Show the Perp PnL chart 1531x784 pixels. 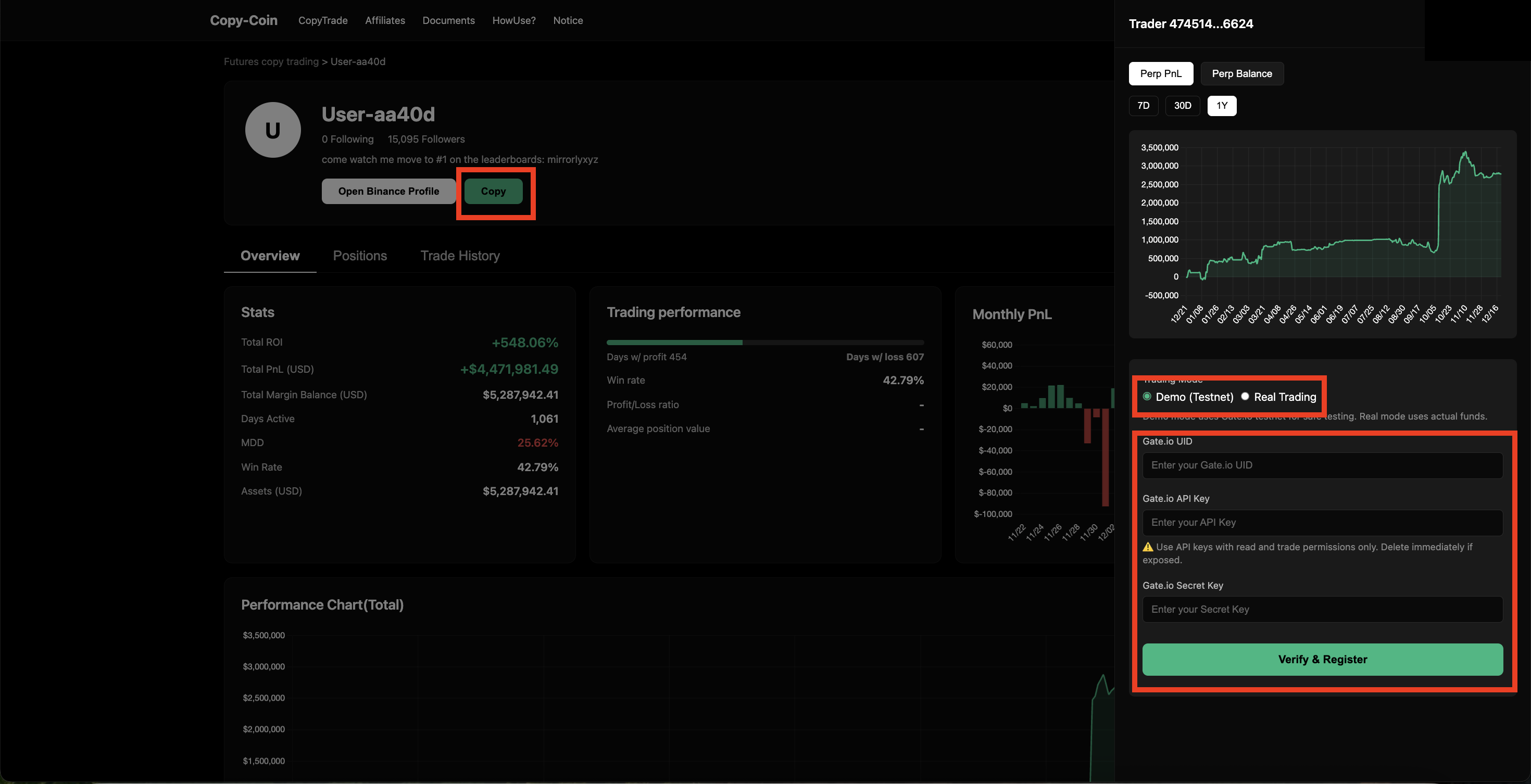coord(1161,73)
